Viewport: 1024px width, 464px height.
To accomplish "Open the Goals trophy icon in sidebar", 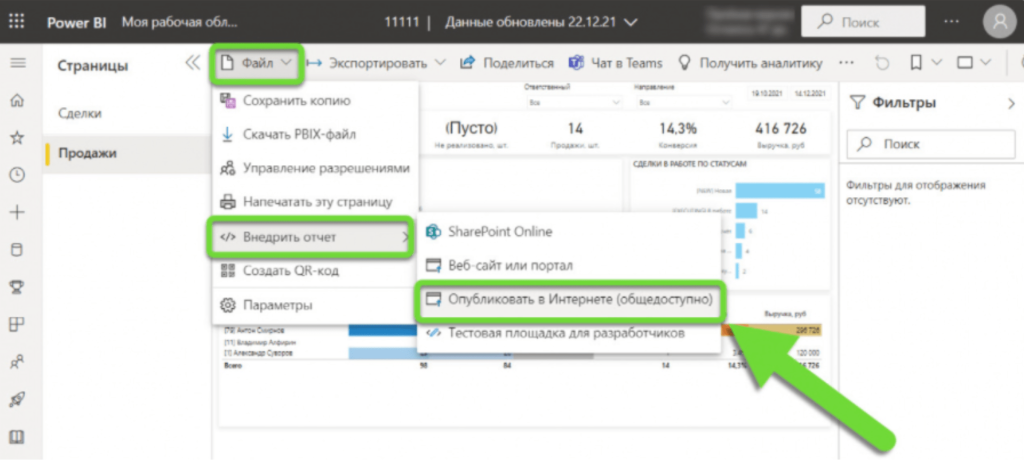I will click(17, 287).
